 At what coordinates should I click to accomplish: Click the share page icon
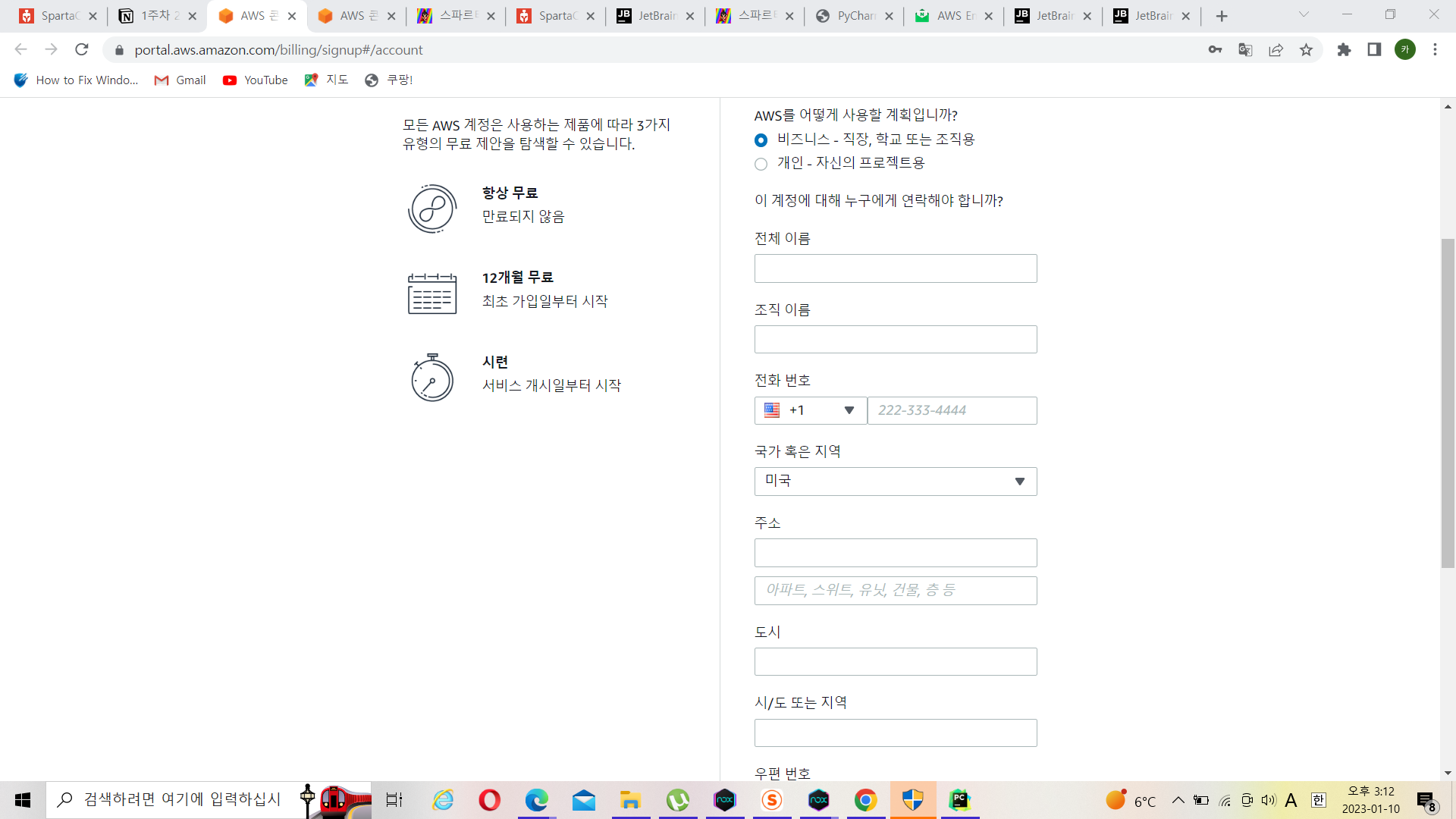click(1276, 49)
